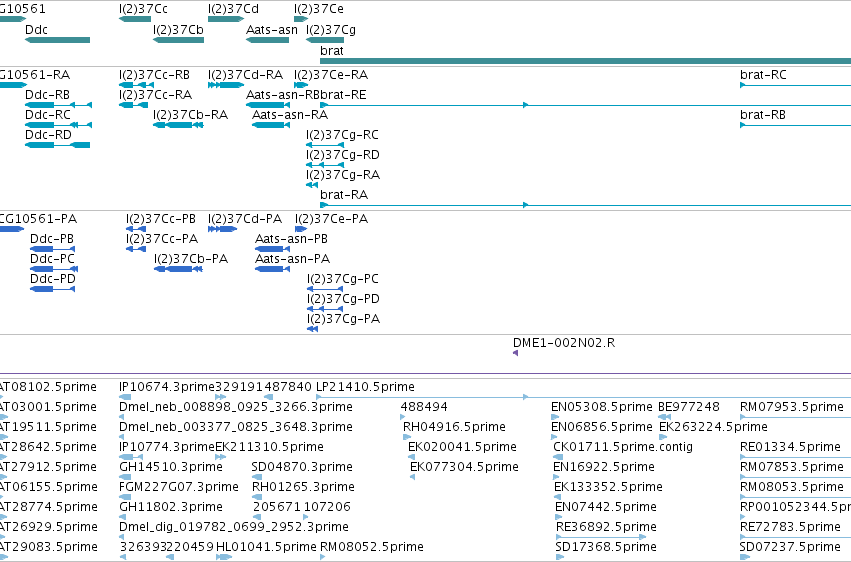
Task: Select the brat-RB transcript label
Action: pos(763,115)
